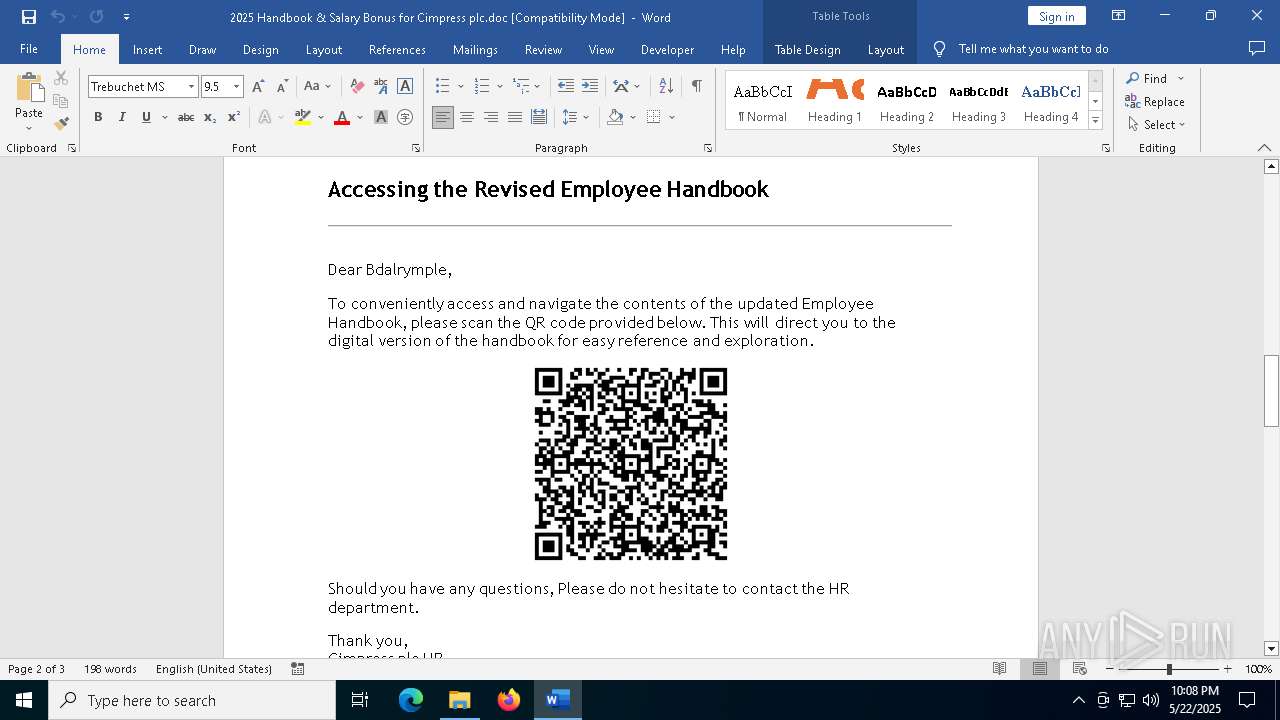This screenshot has height=720, width=1280.
Task: Save the document from Quick Access Toolbar
Action: [x=28, y=17]
